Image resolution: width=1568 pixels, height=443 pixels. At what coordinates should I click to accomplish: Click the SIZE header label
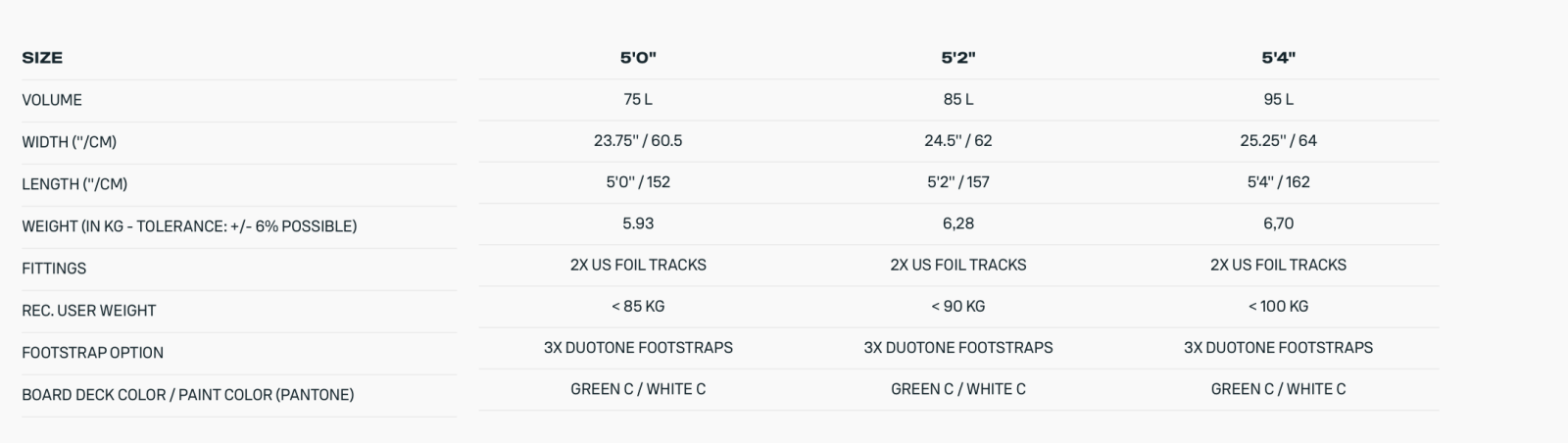[x=42, y=58]
